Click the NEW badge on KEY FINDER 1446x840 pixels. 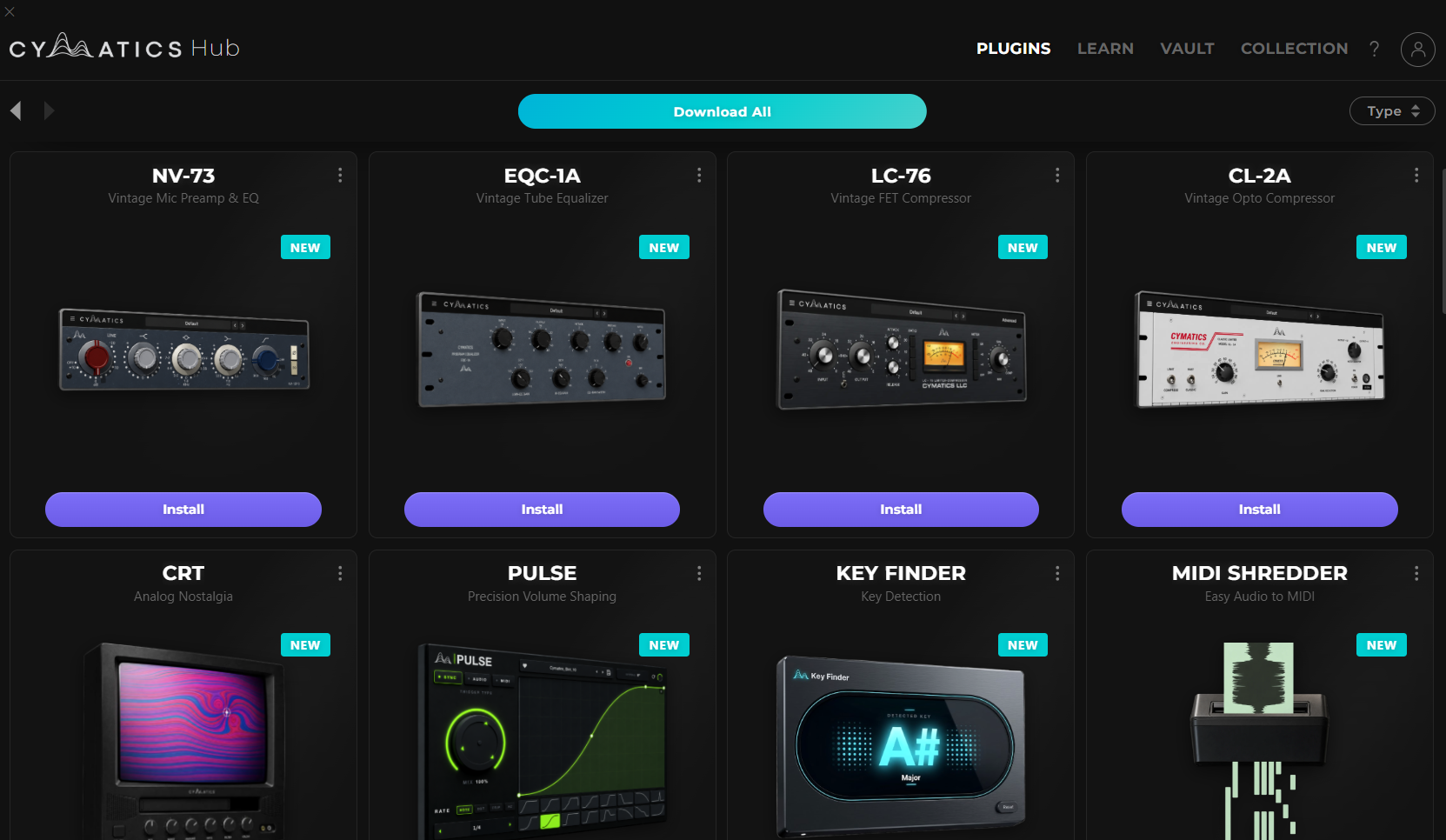(1023, 645)
